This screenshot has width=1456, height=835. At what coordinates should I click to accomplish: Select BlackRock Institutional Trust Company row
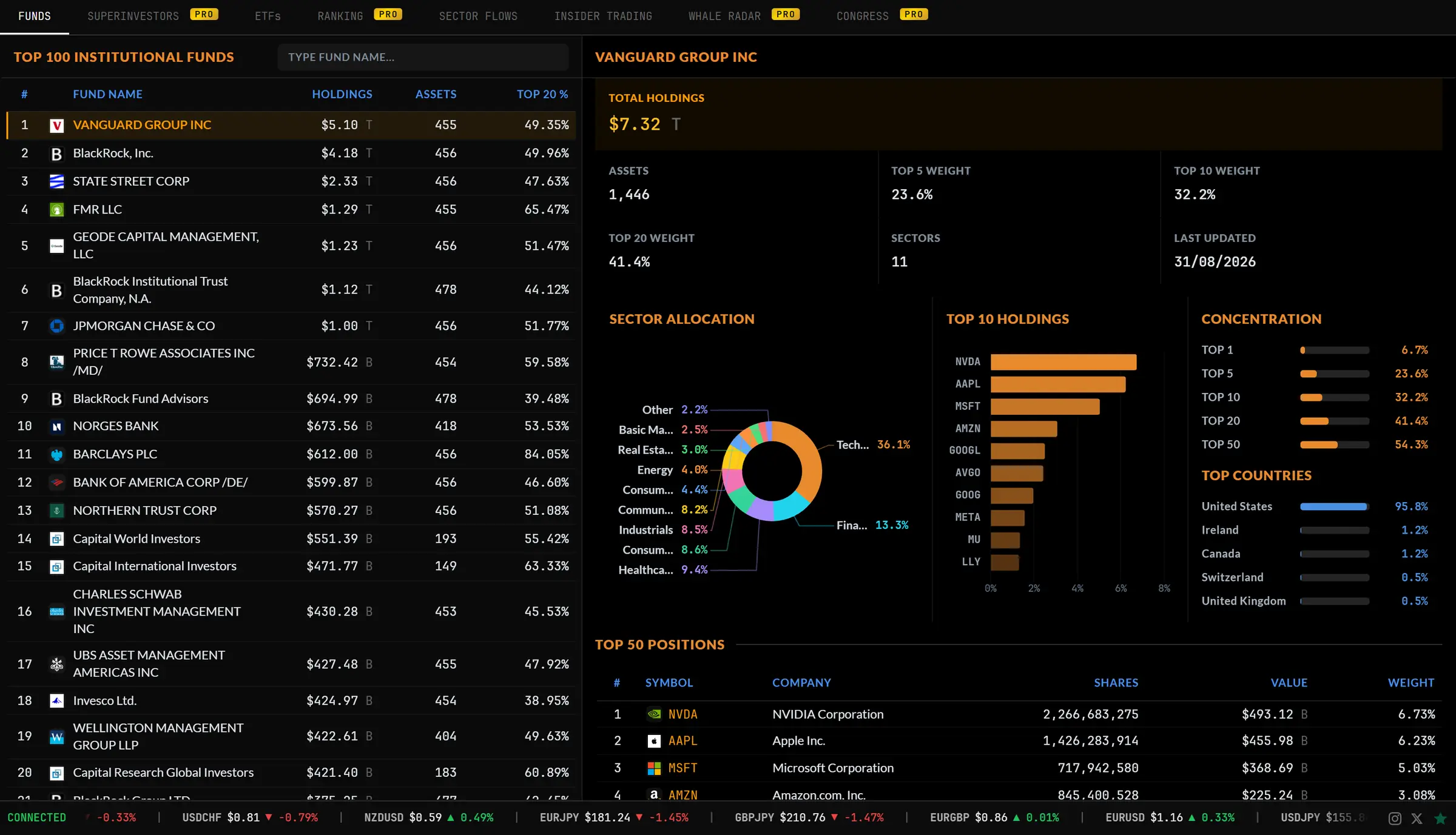291,290
